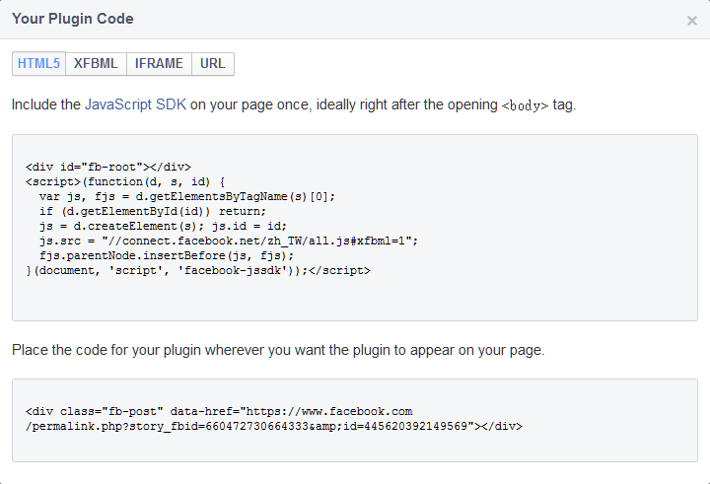Click the permalink.php story_fbid code line
710x484 pixels.
pyautogui.click(x=273, y=425)
